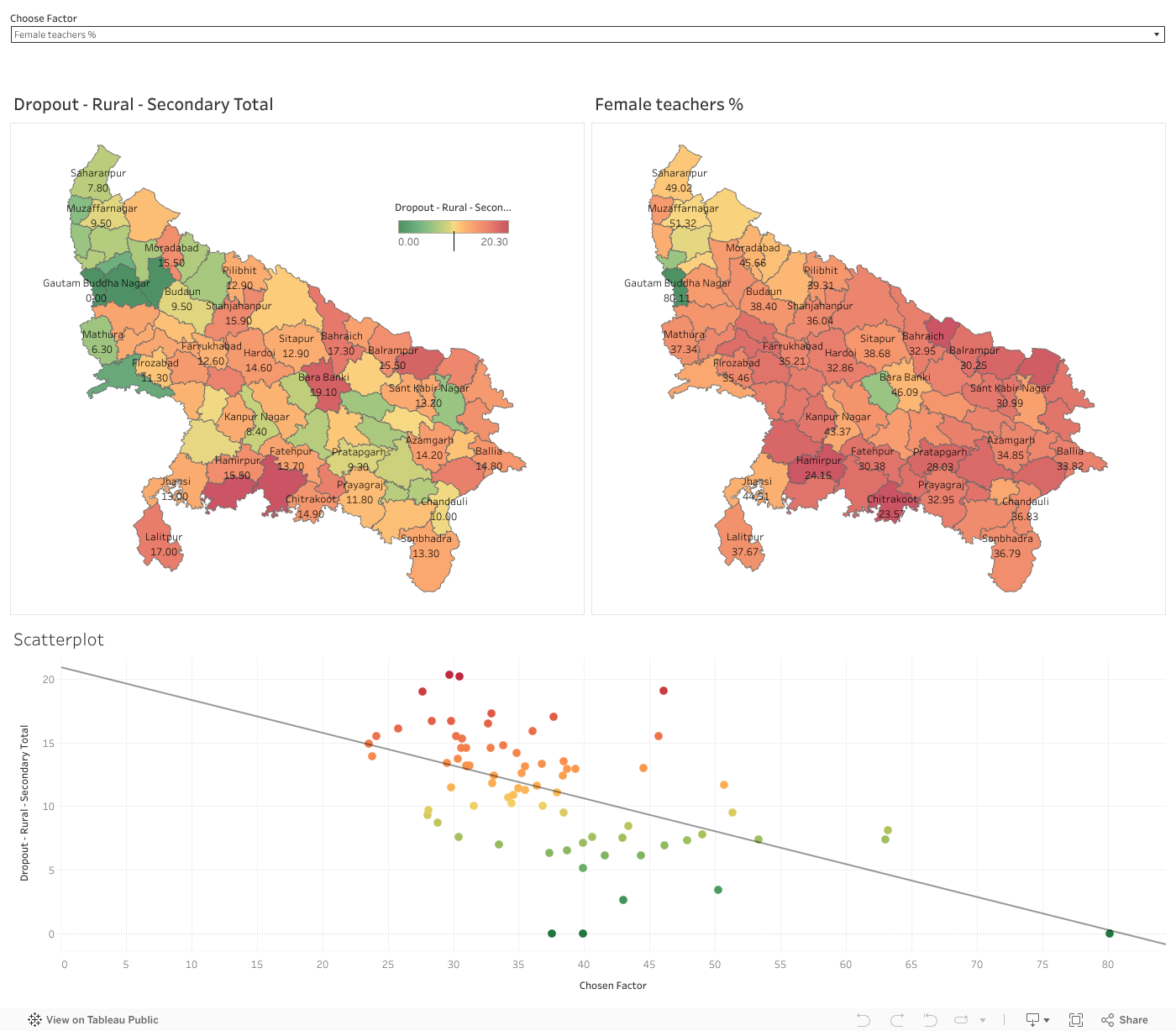Screen dimensions: 1176x1031
Task: Expand the refresh options caret
Action: (x=983, y=1021)
